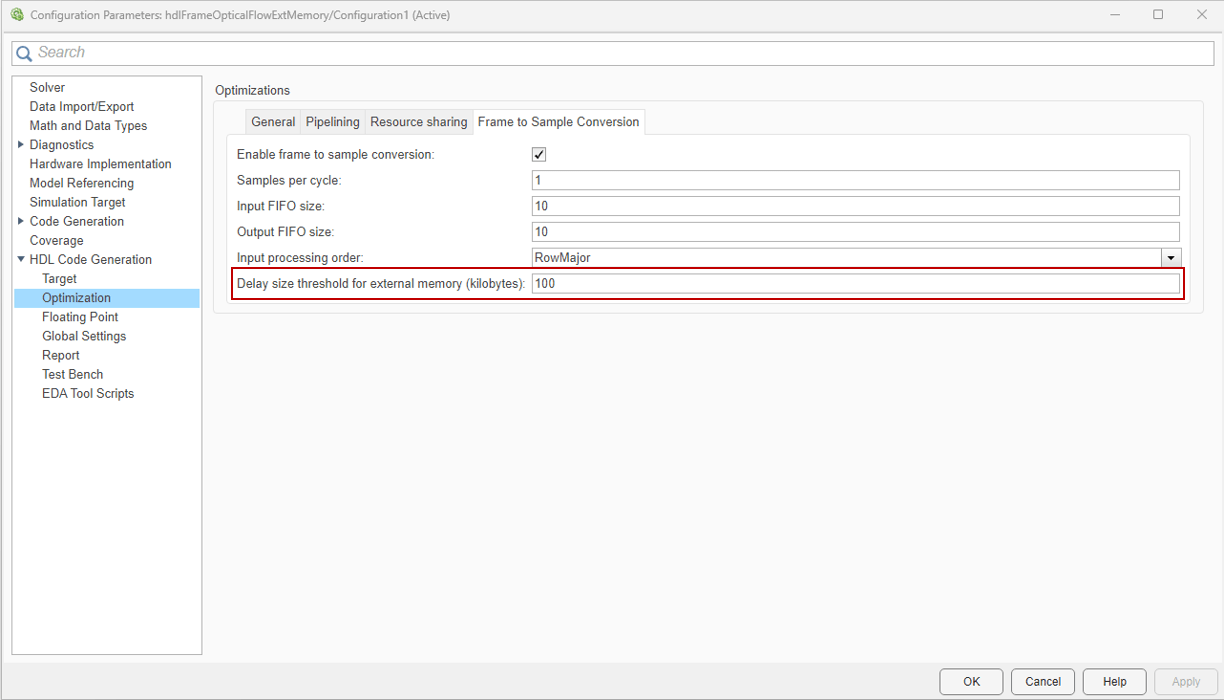Viewport: 1225px width, 700px height.
Task: Open the Test Bench settings page
Action: click(x=72, y=374)
